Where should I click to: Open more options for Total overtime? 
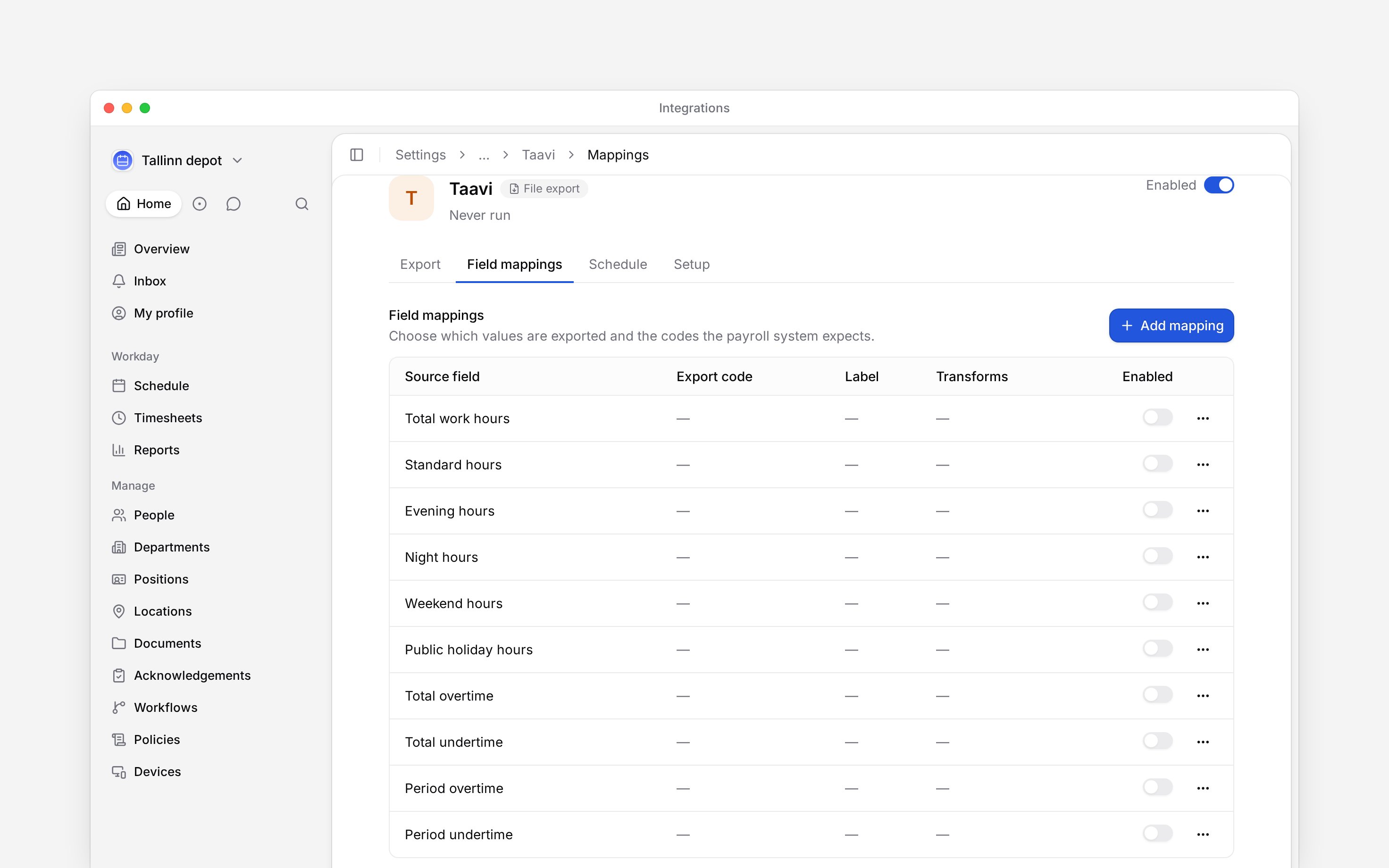[1203, 696]
